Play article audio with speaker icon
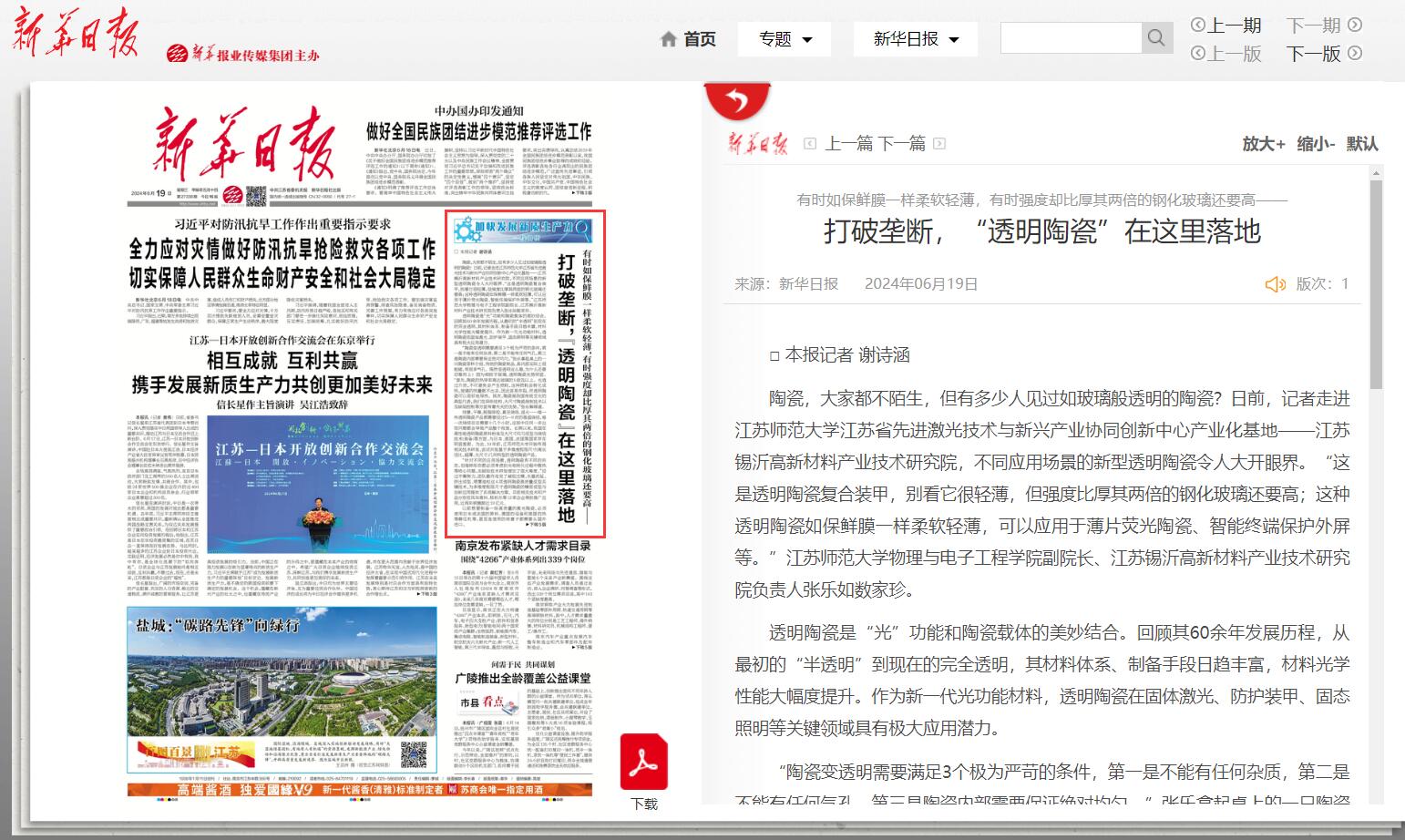Image resolution: width=1405 pixels, height=840 pixels. [1275, 284]
